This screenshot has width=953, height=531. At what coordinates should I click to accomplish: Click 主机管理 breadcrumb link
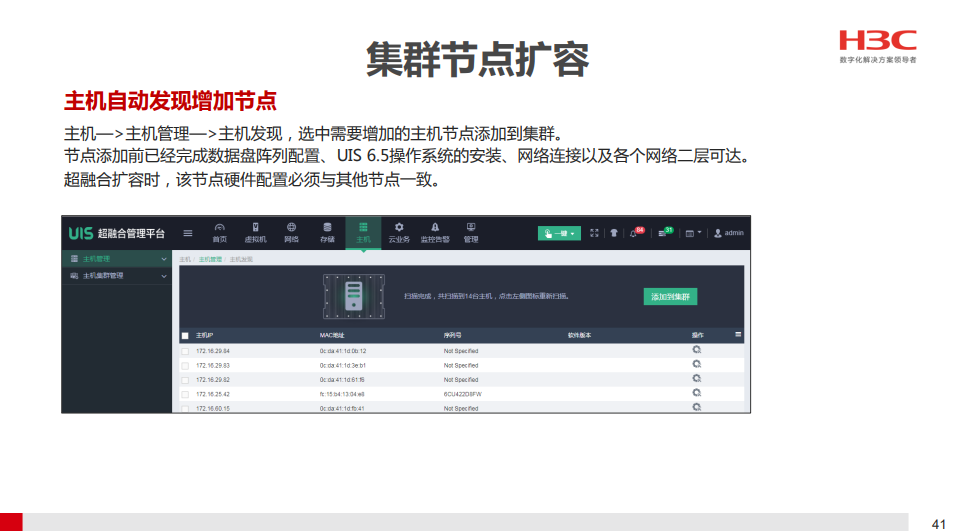point(210,259)
